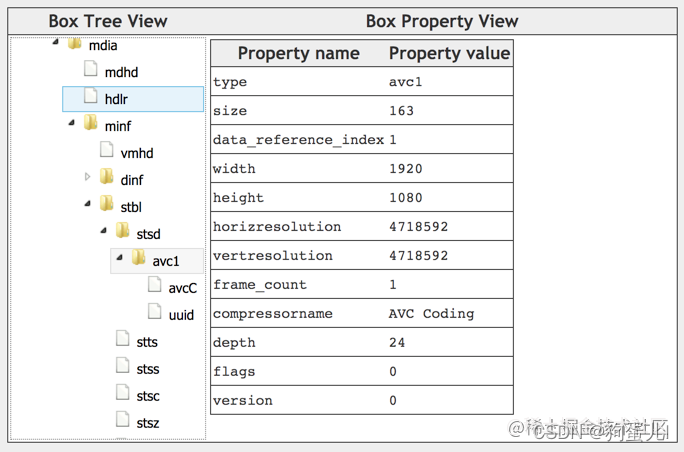Select the avcC box label
684x452 pixels.
coord(183,288)
